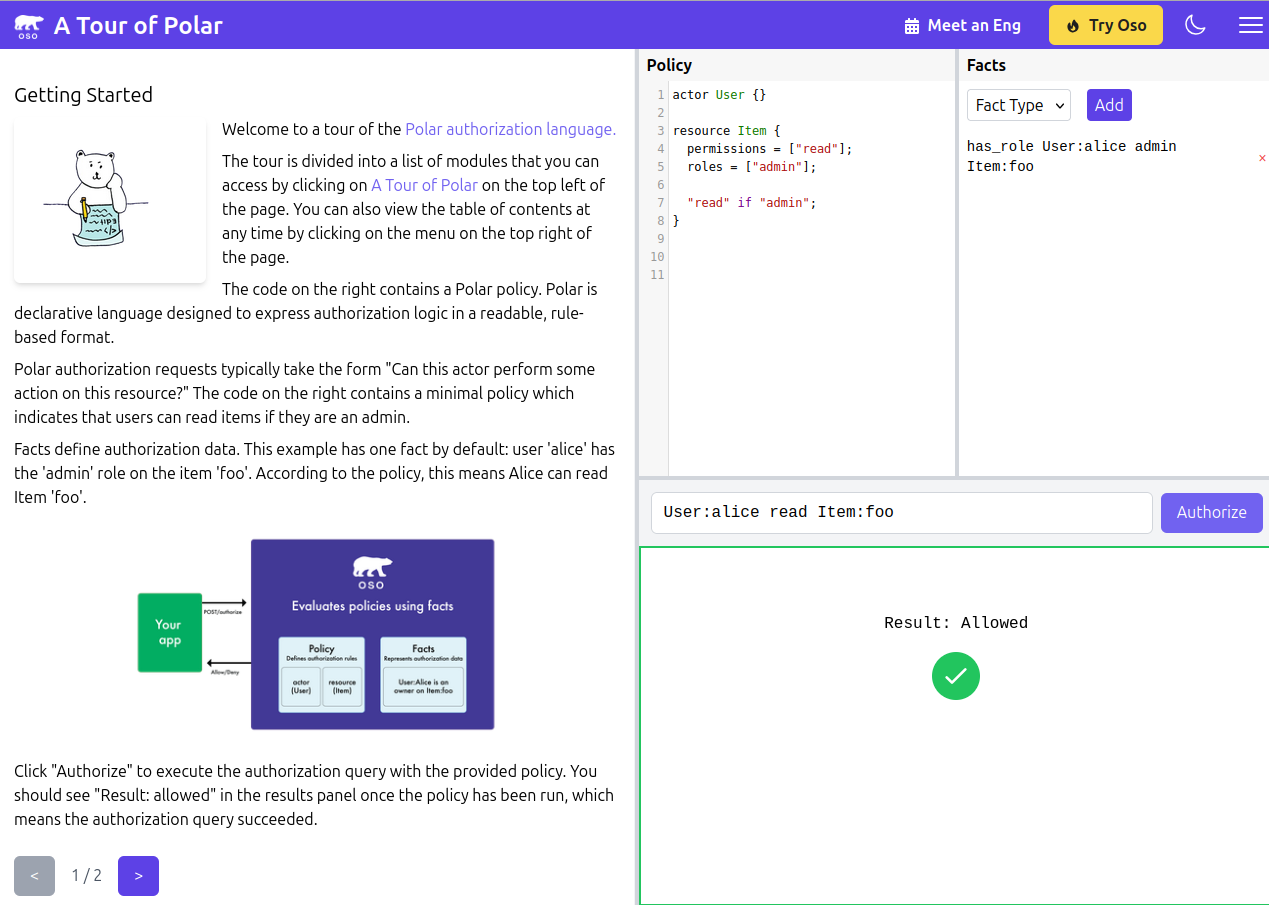
Task: Click the Facts panel heading
Action: 986,65
